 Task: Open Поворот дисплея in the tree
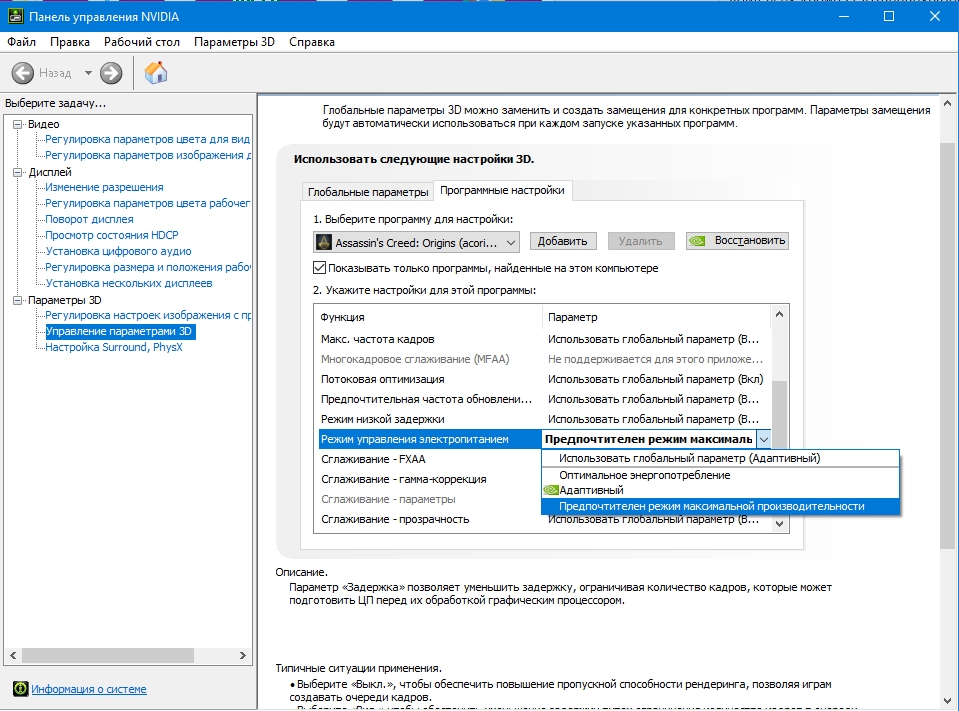coord(89,219)
